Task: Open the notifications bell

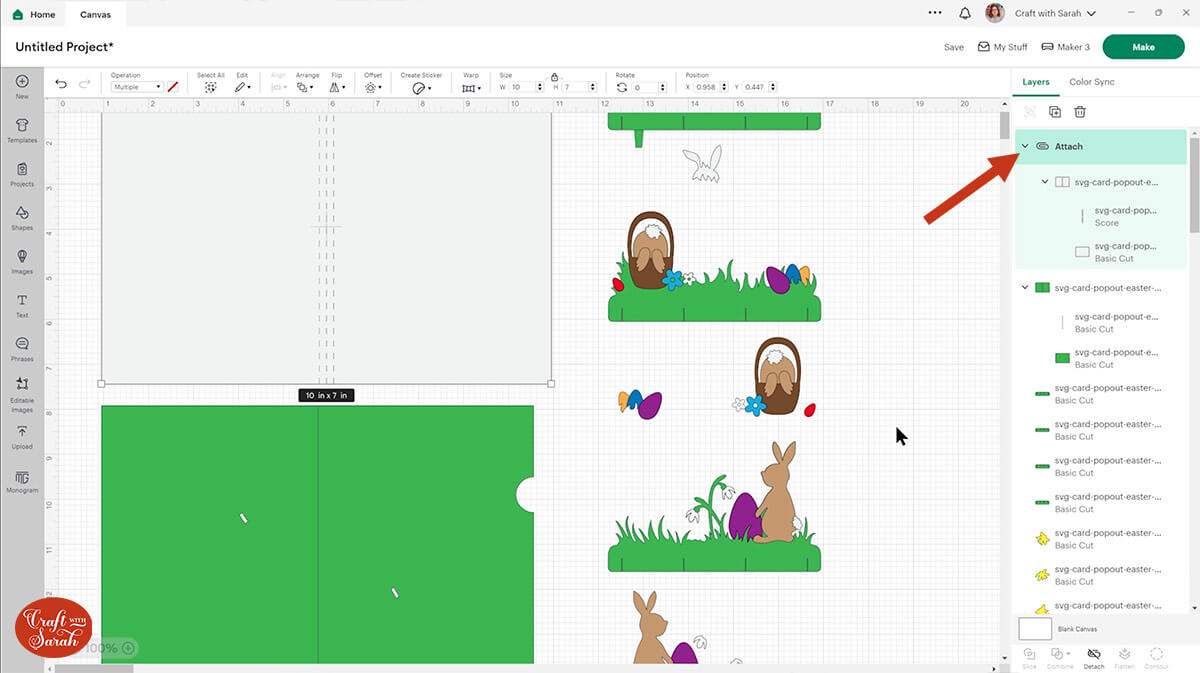Action: click(x=965, y=14)
